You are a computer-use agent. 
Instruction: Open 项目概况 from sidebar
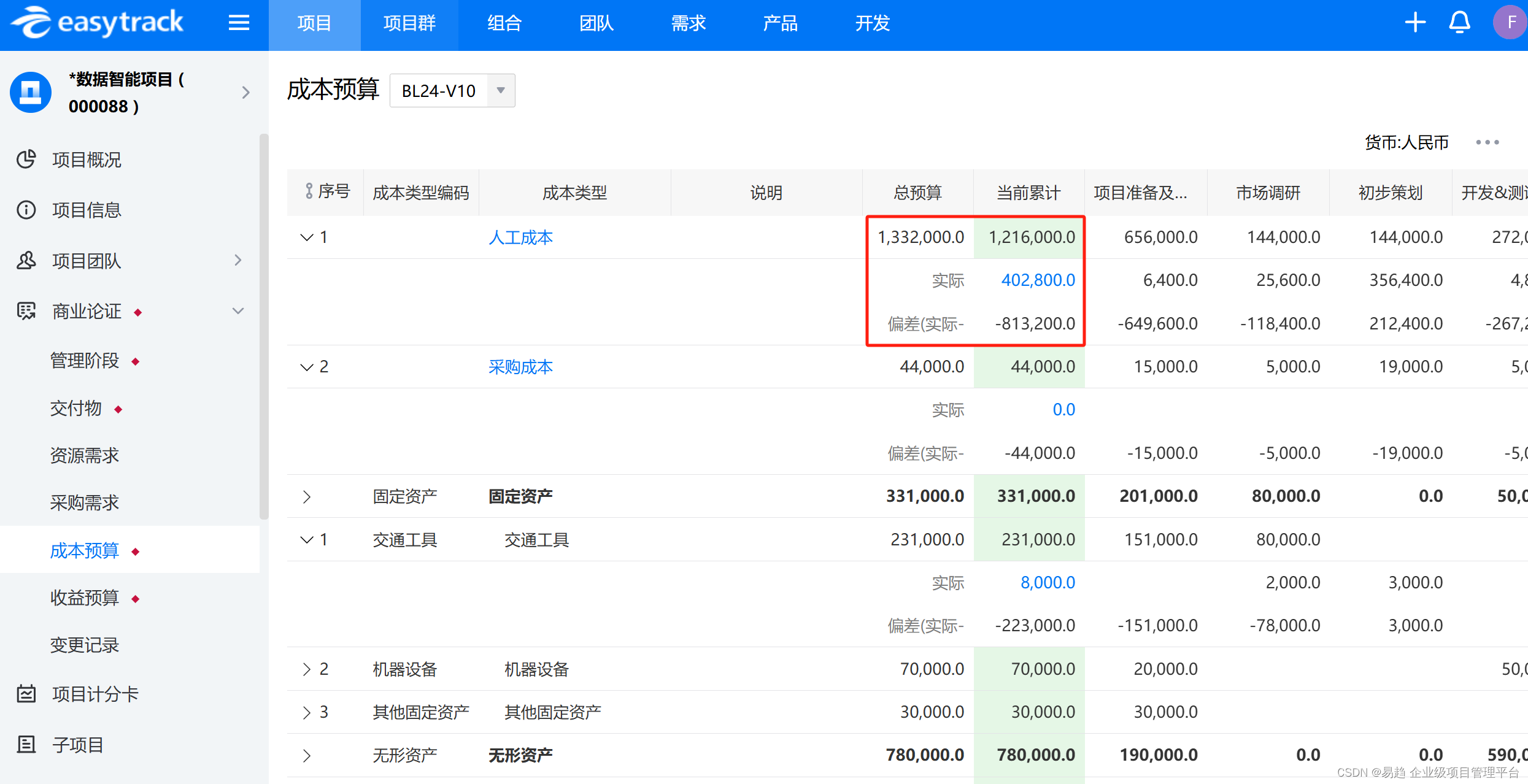coord(87,160)
